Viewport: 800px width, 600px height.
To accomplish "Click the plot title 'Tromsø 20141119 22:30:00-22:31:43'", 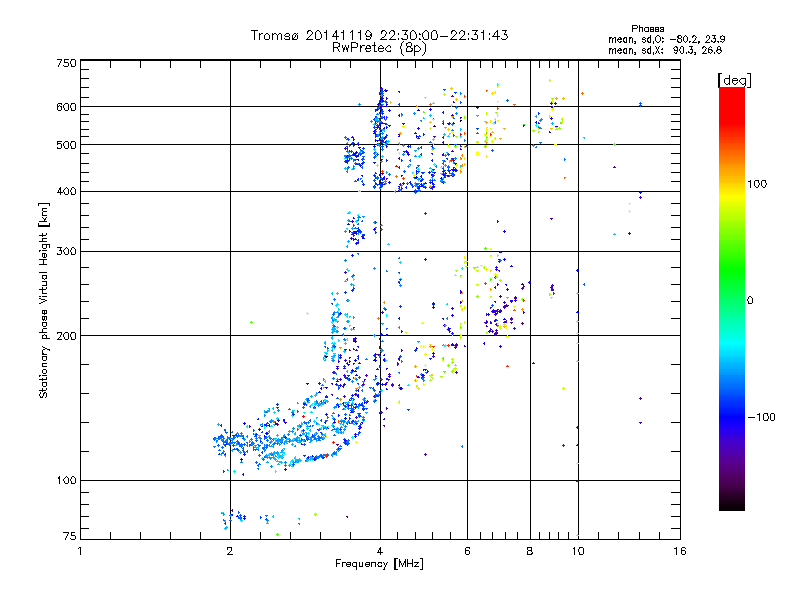I will coord(379,35).
